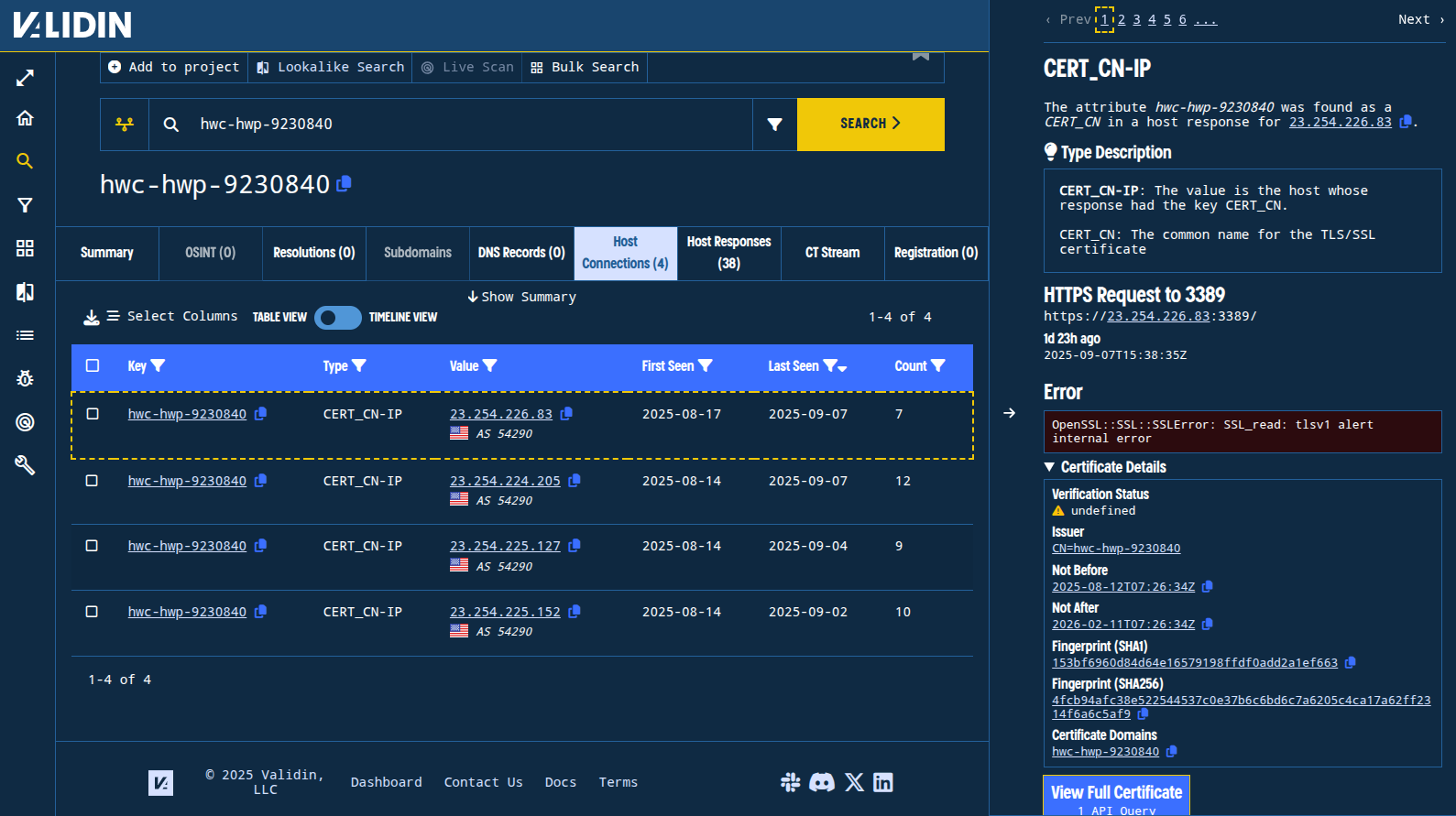The width and height of the screenshot is (1456, 816).
Task: Click the arrow to collapse detail panel
Action: [x=1009, y=413]
